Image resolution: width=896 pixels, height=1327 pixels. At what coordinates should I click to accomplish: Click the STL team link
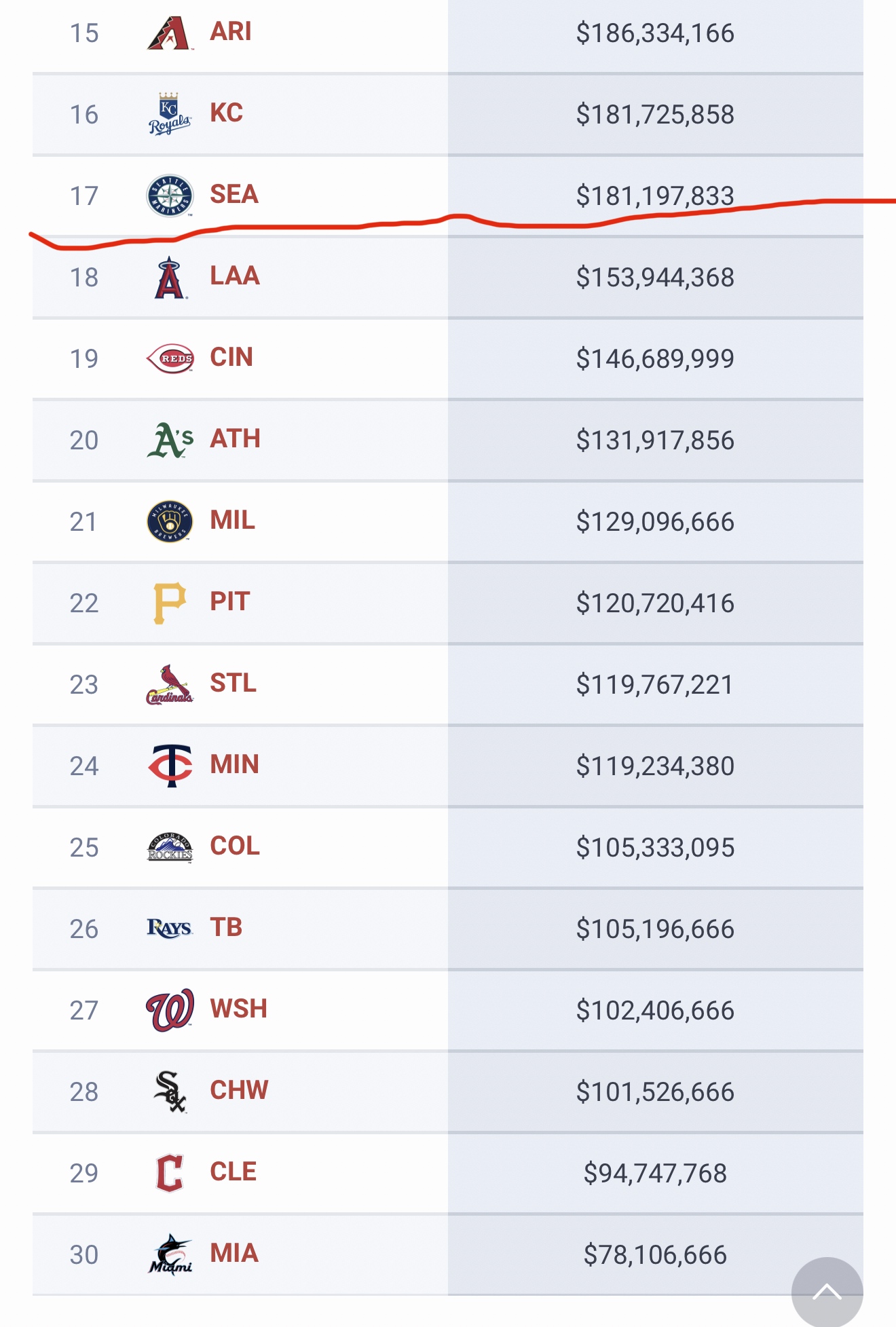click(x=233, y=683)
